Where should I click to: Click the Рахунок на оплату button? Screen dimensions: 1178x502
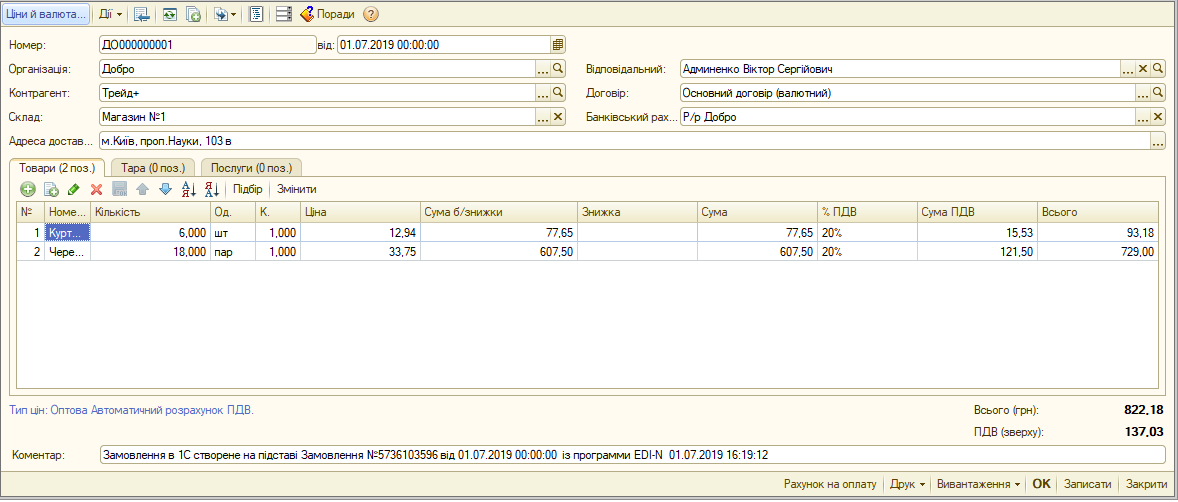(830, 484)
